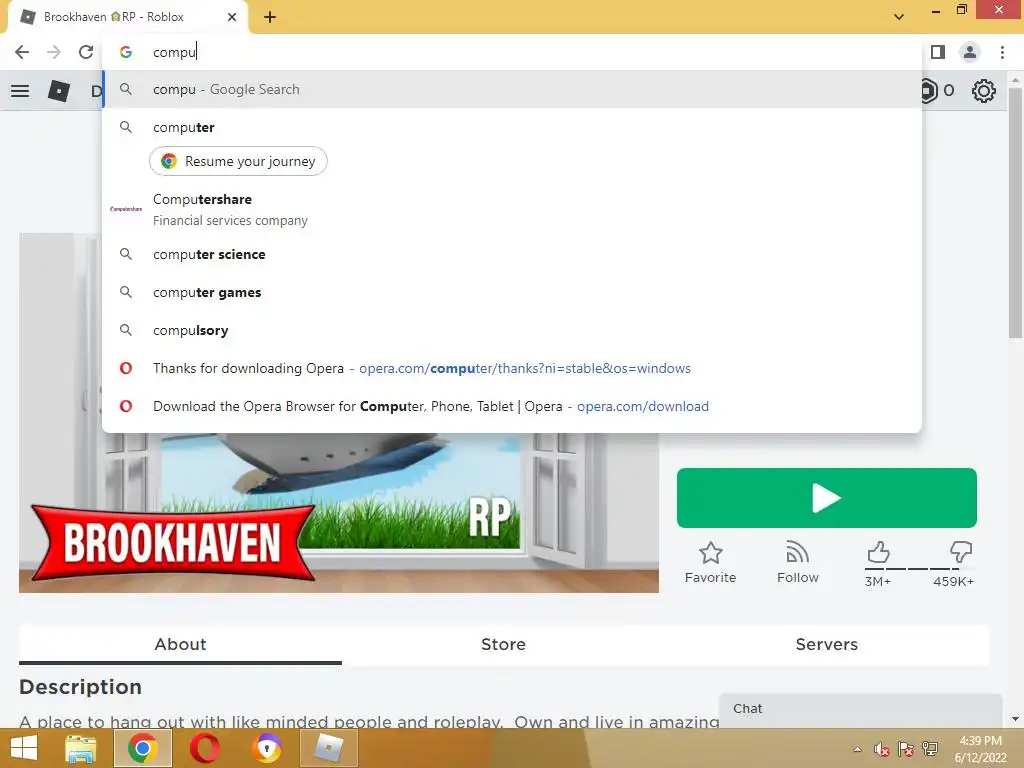Show hidden system tray icons
The height and width of the screenshot is (768, 1024).
click(x=857, y=750)
